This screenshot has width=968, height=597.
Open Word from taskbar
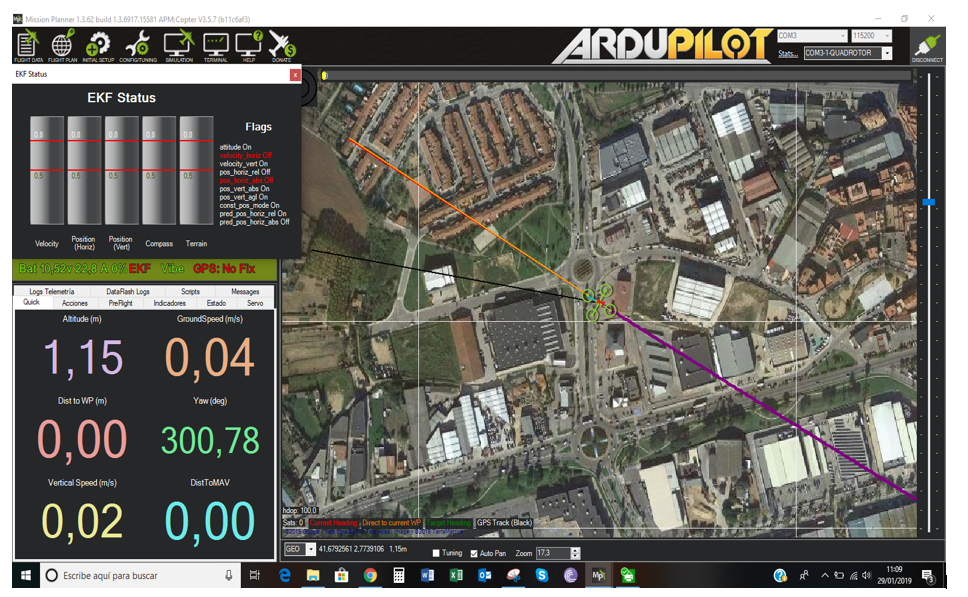pos(427,575)
